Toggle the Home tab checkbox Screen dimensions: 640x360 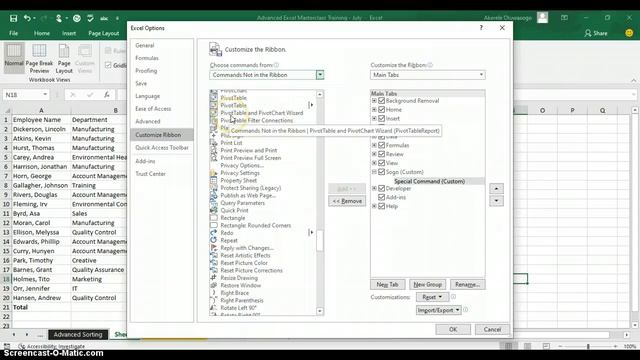(x=382, y=109)
